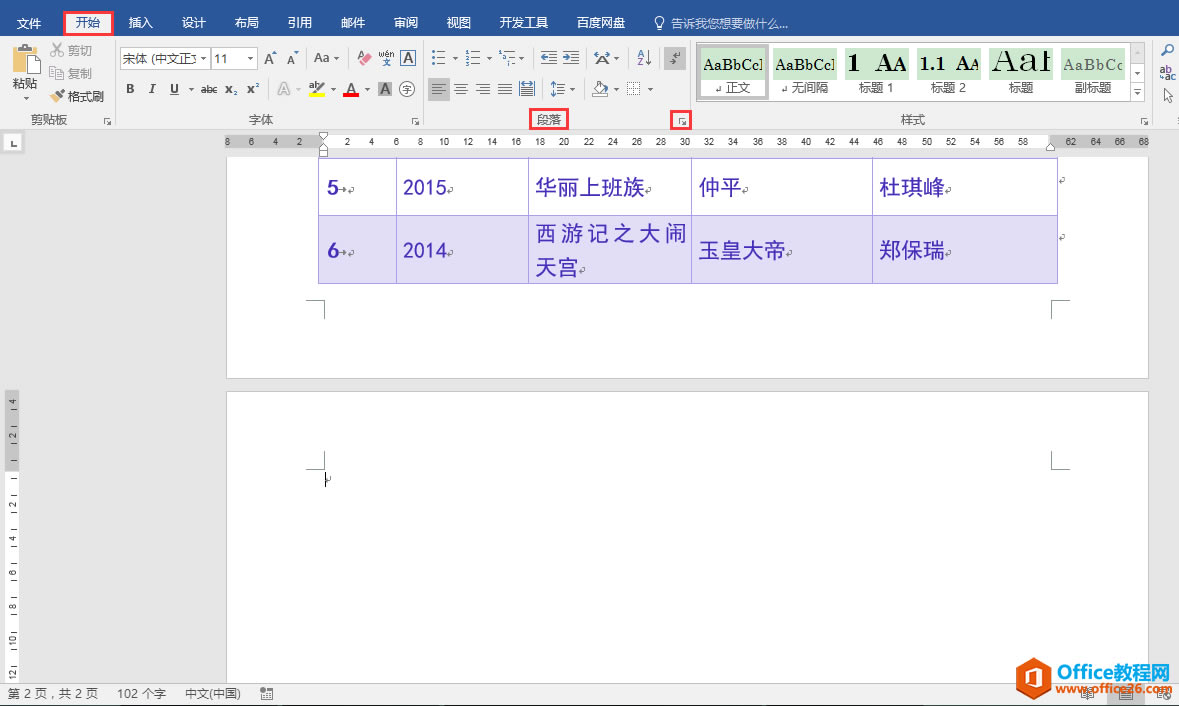Viewport: 1179px width, 706px height.
Task: Switch to the 插入 tab
Action: pyautogui.click(x=141, y=23)
